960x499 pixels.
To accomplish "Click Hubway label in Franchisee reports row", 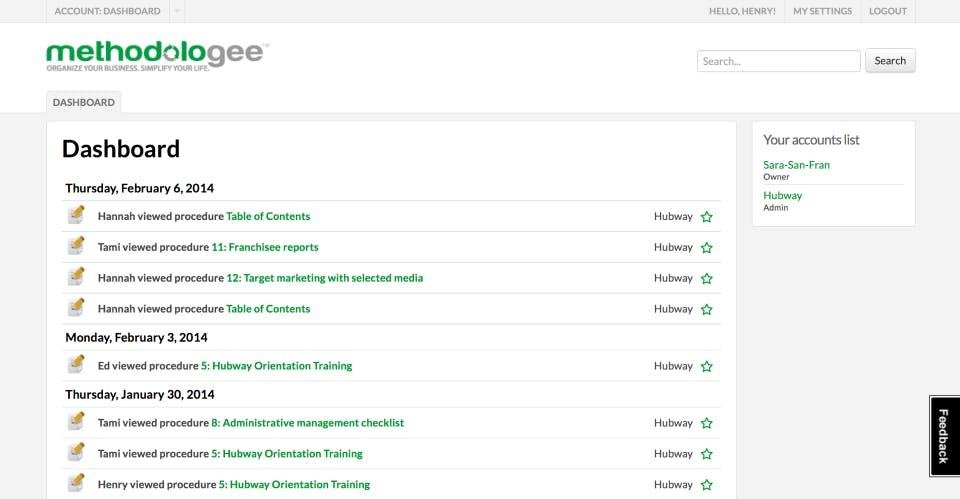I will tap(673, 247).
